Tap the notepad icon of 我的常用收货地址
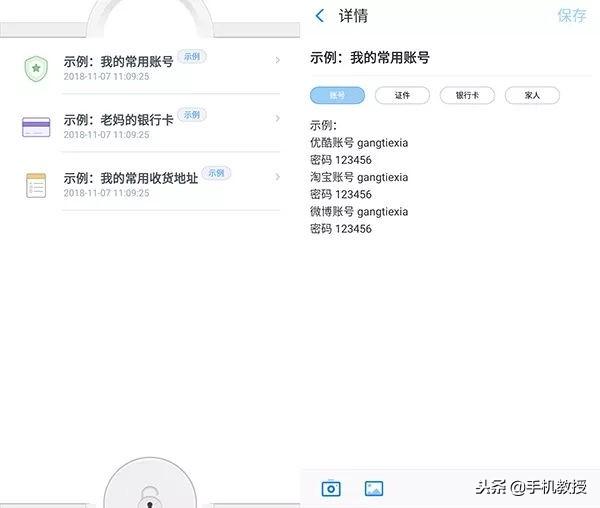This screenshot has height=508, width=600. (36, 186)
